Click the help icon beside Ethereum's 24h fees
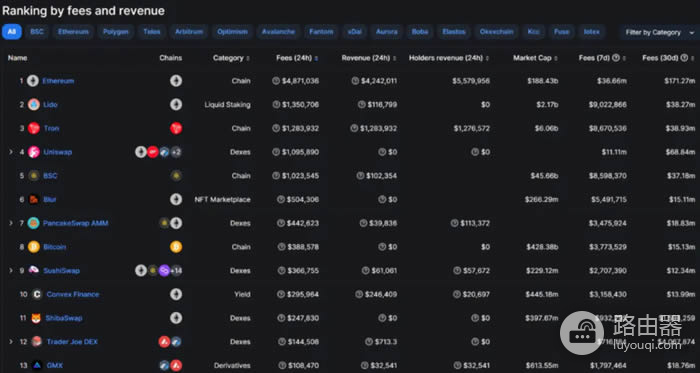Screen dimensions: 700x373 (276, 81)
